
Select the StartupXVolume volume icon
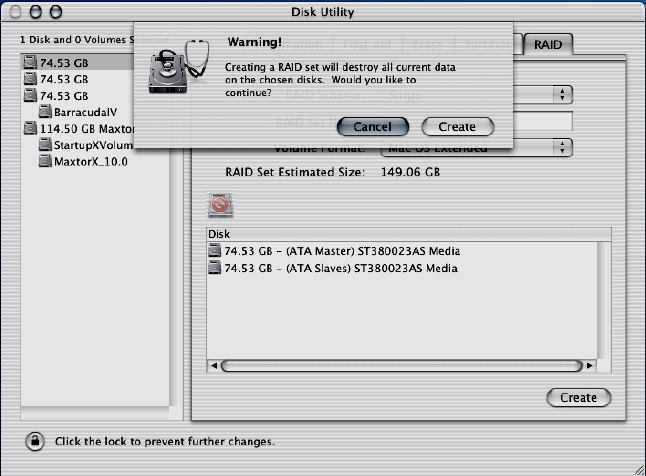click(45, 146)
